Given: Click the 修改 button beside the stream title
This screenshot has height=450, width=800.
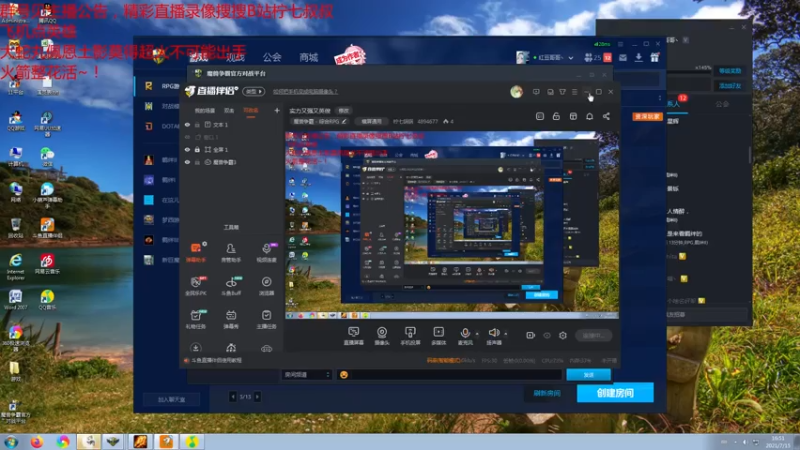Looking at the screenshot, I should [x=344, y=111].
